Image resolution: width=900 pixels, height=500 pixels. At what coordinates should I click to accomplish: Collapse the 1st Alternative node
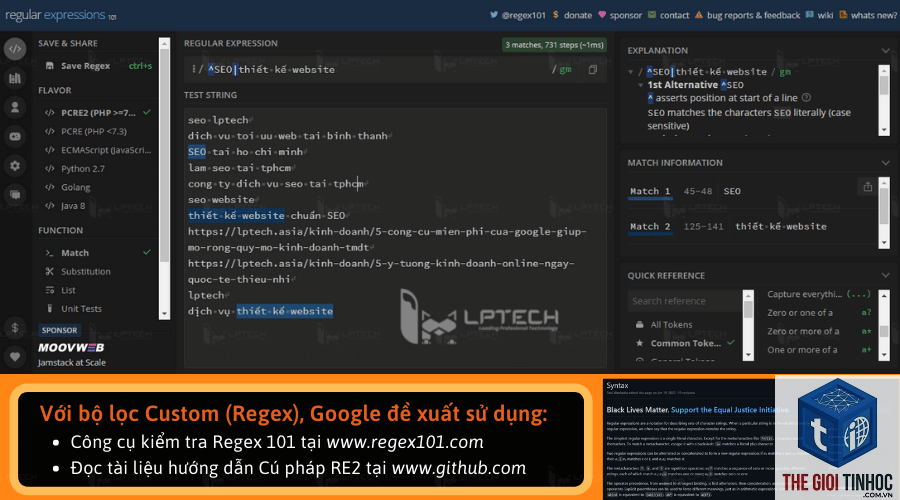[641, 85]
